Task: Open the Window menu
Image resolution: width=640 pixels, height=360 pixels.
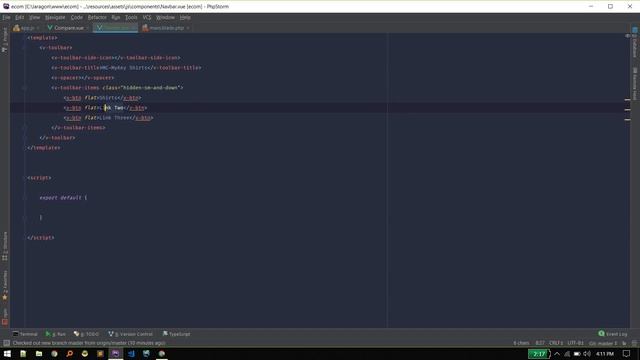Action: (x=165, y=18)
